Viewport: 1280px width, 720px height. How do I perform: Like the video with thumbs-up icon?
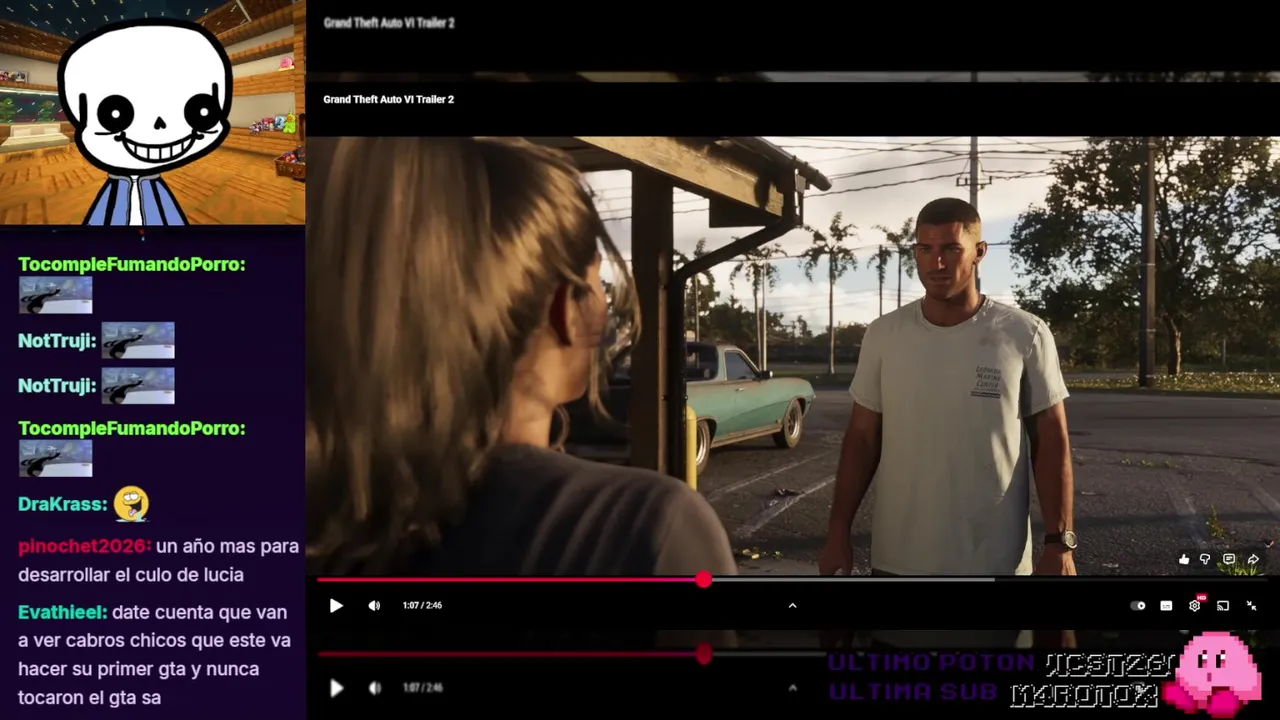point(1184,559)
